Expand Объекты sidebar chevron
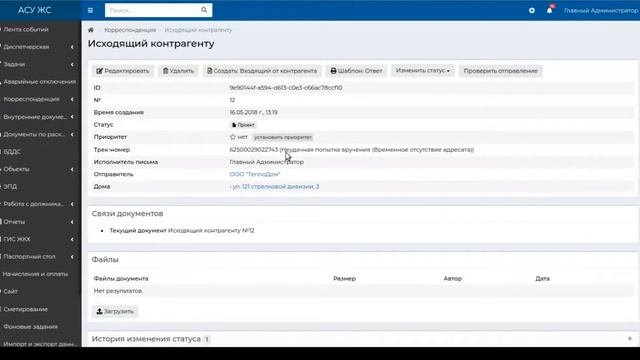 (x=72, y=169)
